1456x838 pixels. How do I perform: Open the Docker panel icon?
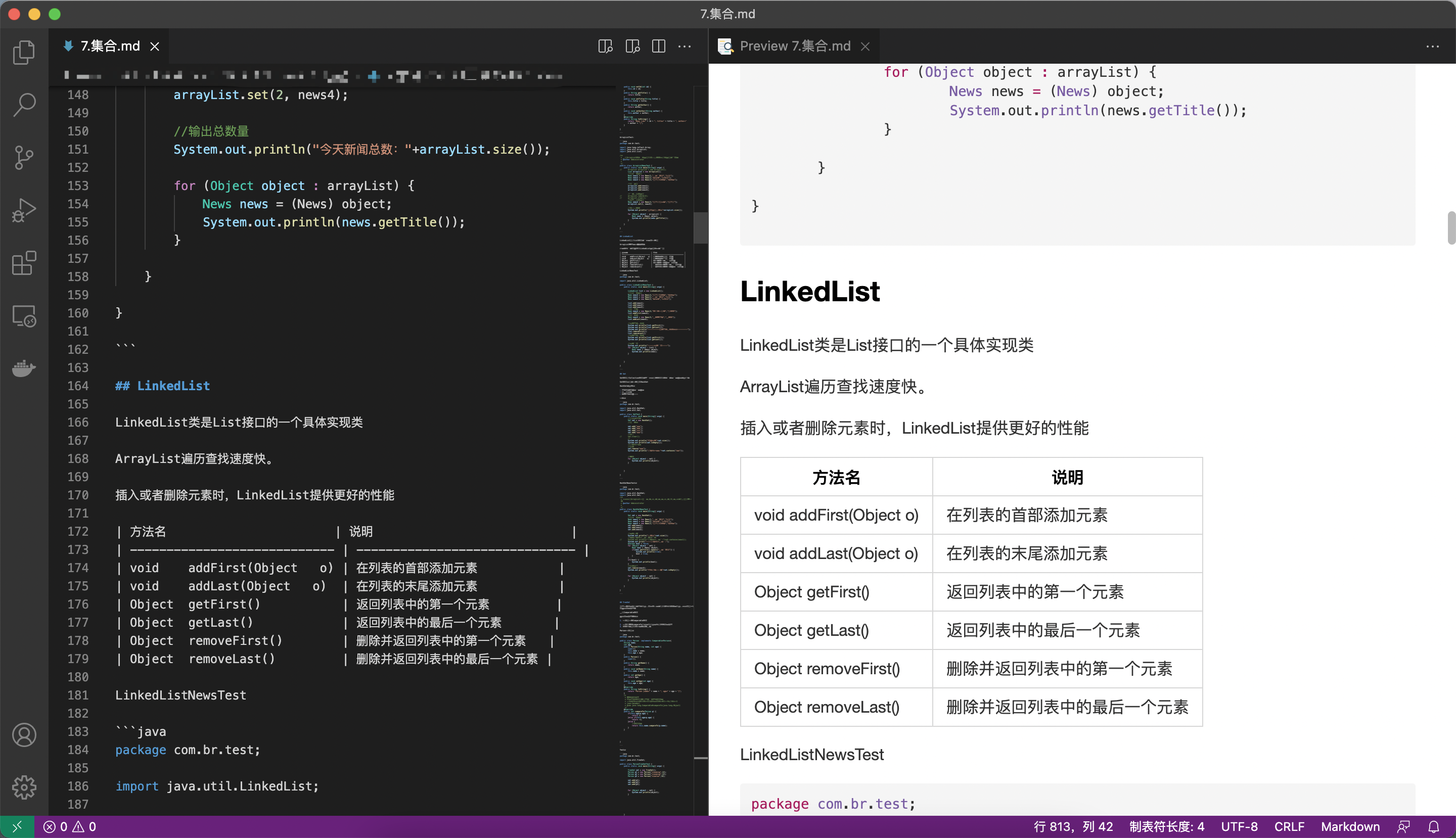coord(24,368)
